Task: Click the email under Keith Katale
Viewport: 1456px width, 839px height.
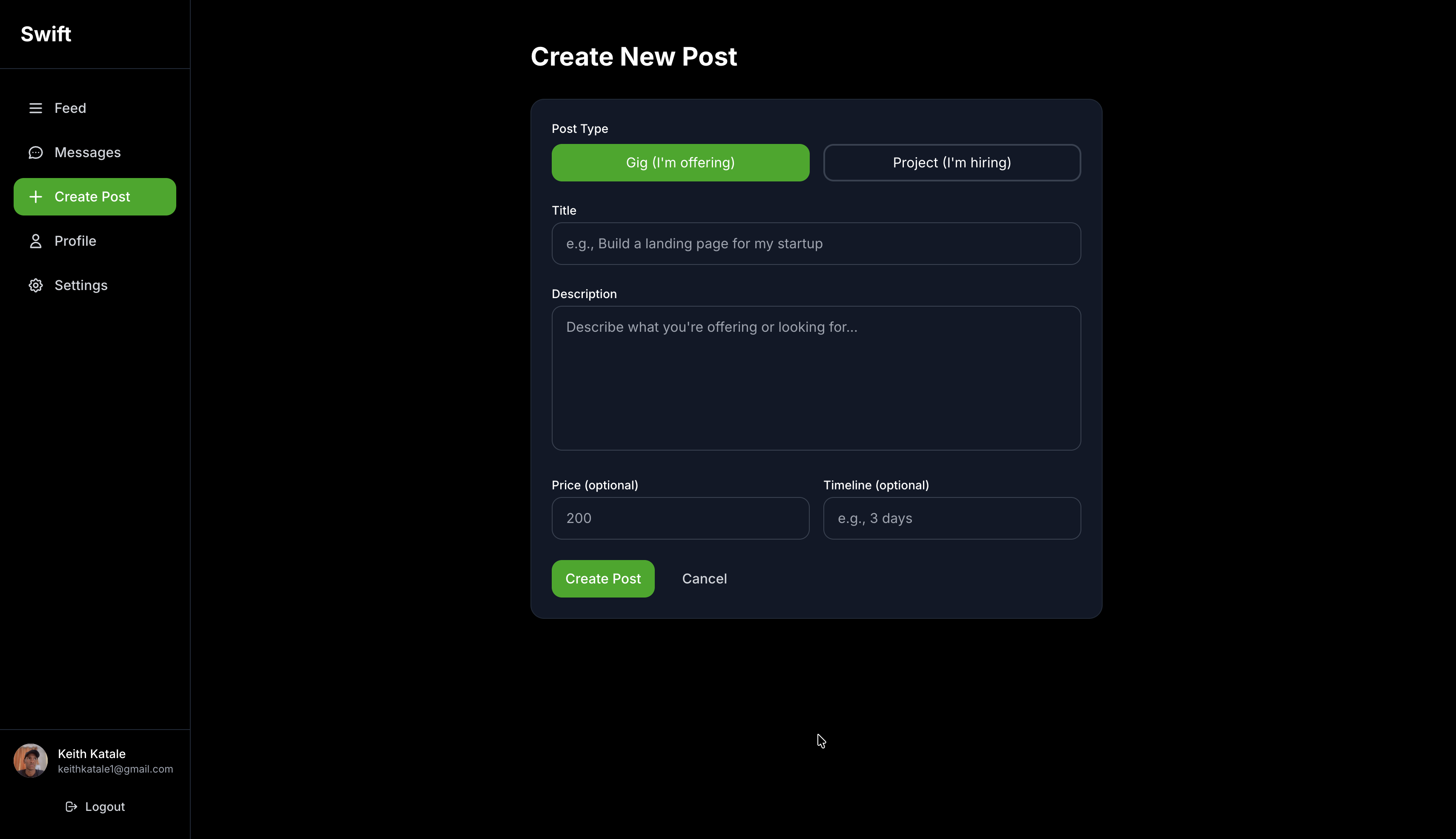Action: pos(115,769)
